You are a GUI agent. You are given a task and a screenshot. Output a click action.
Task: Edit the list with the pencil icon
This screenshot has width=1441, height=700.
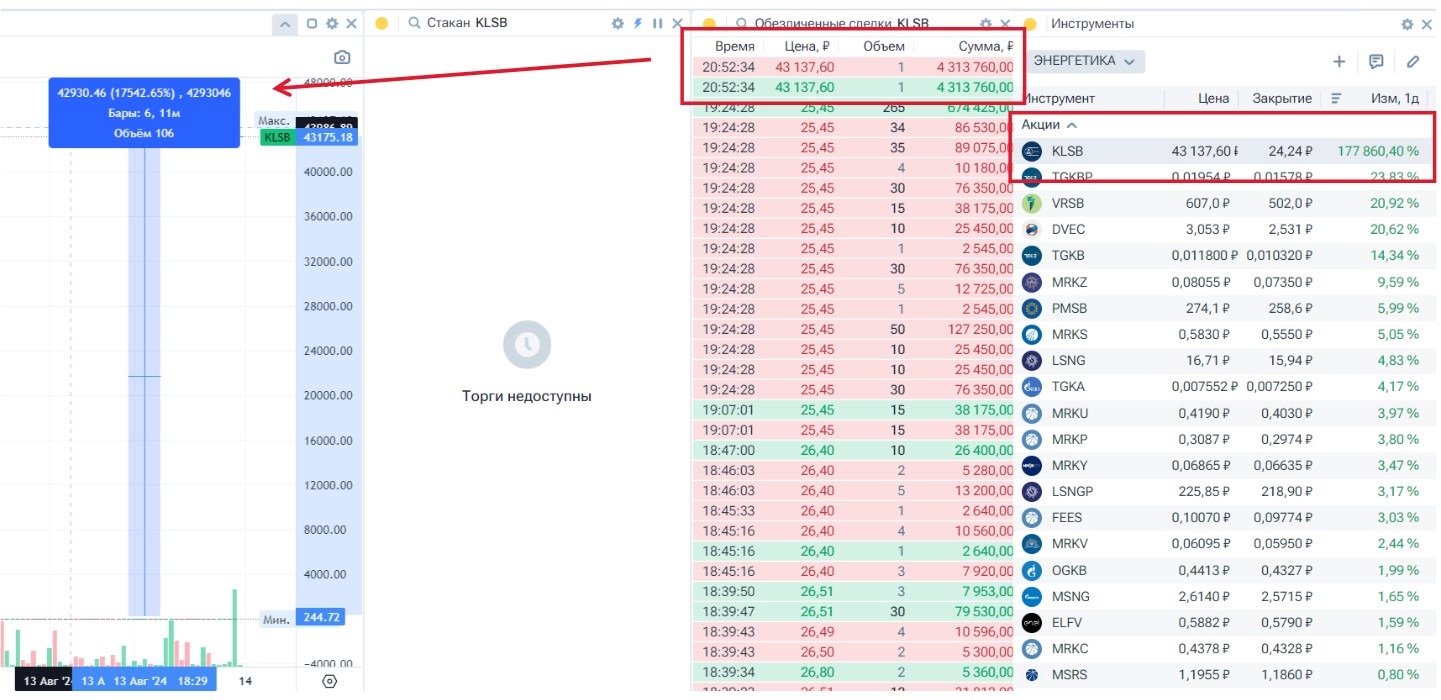pos(1413,61)
